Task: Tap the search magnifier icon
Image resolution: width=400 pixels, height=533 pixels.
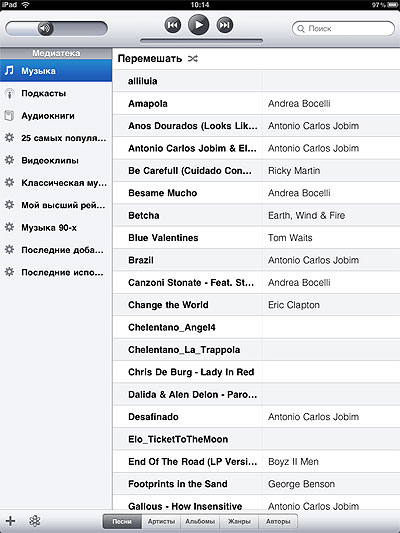Action: (301, 29)
